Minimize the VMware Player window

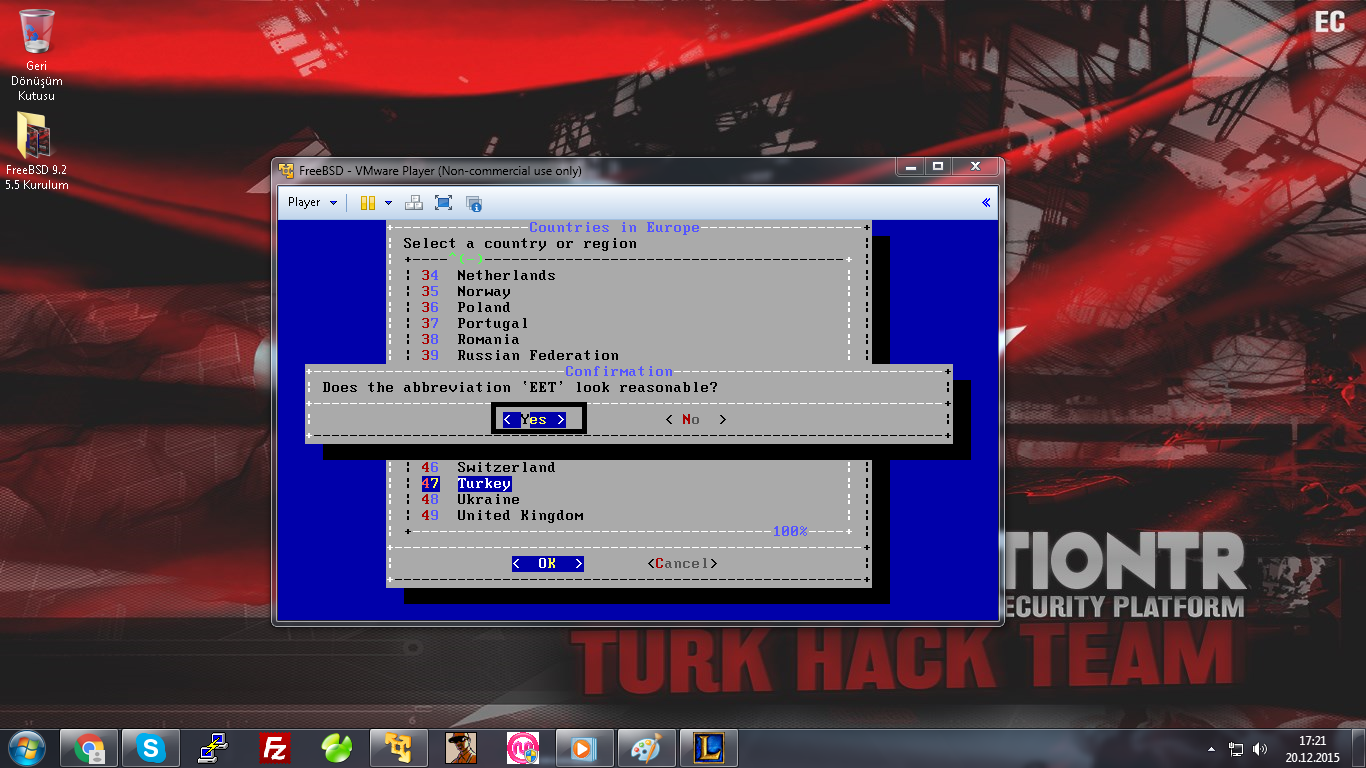[x=910, y=167]
